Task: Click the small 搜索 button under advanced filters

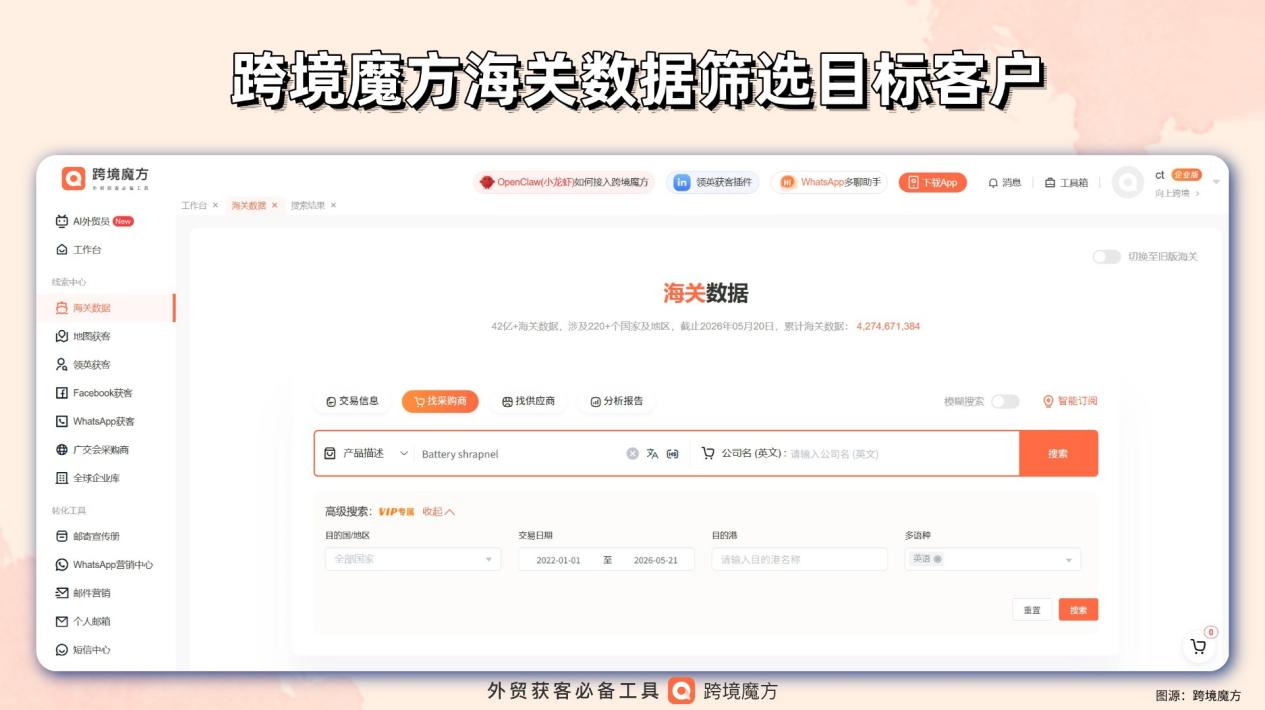Action: [1079, 610]
